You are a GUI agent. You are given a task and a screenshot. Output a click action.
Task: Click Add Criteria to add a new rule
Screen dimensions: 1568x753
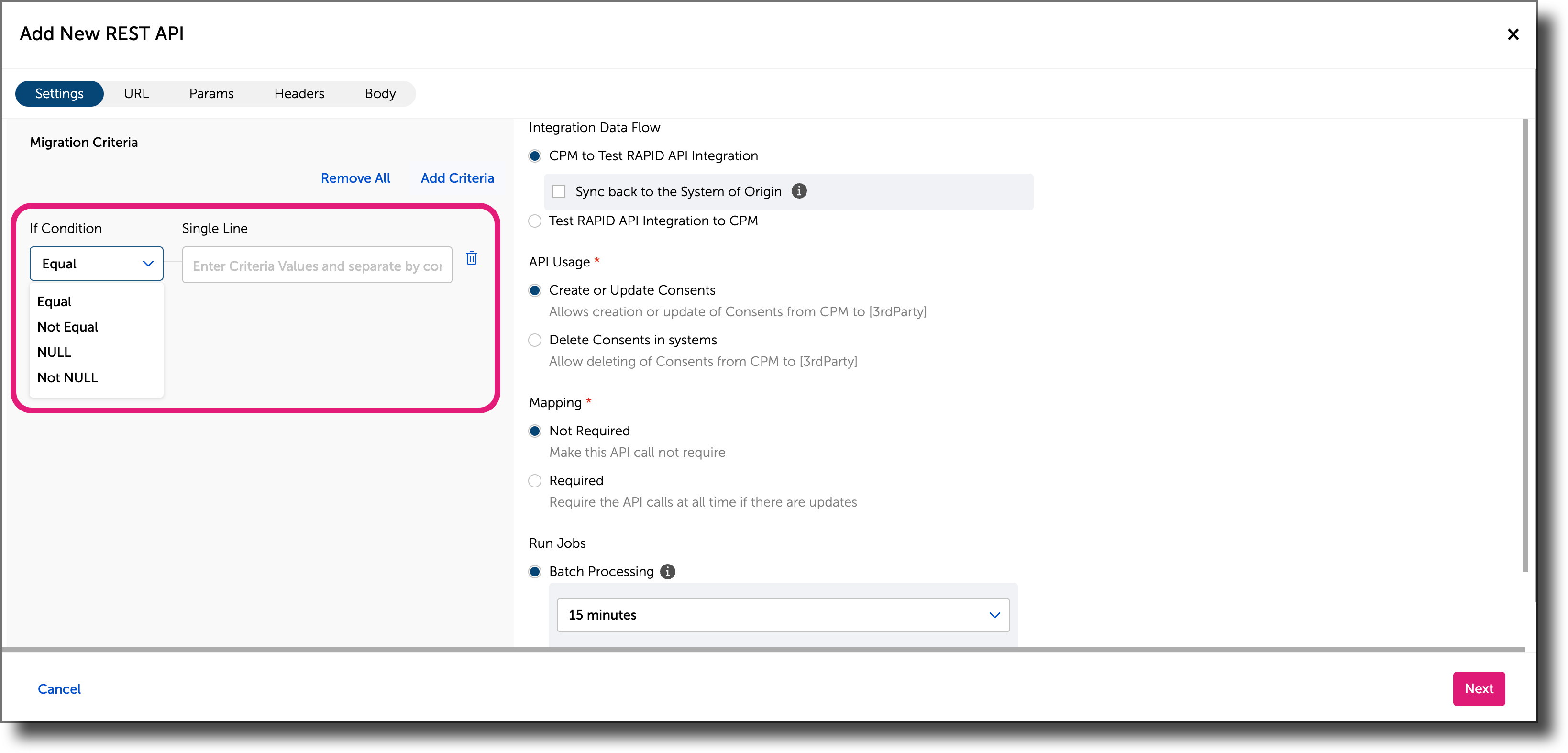coord(457,178)
